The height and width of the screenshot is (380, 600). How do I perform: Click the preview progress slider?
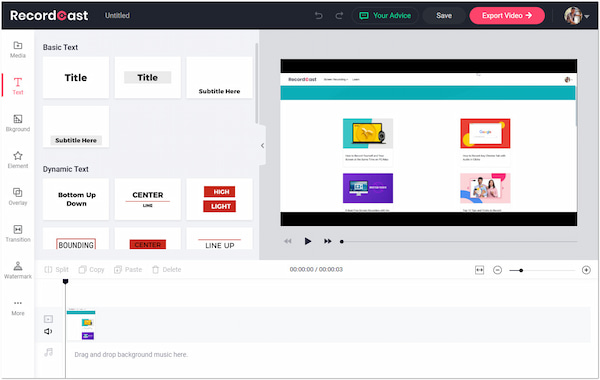tap(459, 241)
